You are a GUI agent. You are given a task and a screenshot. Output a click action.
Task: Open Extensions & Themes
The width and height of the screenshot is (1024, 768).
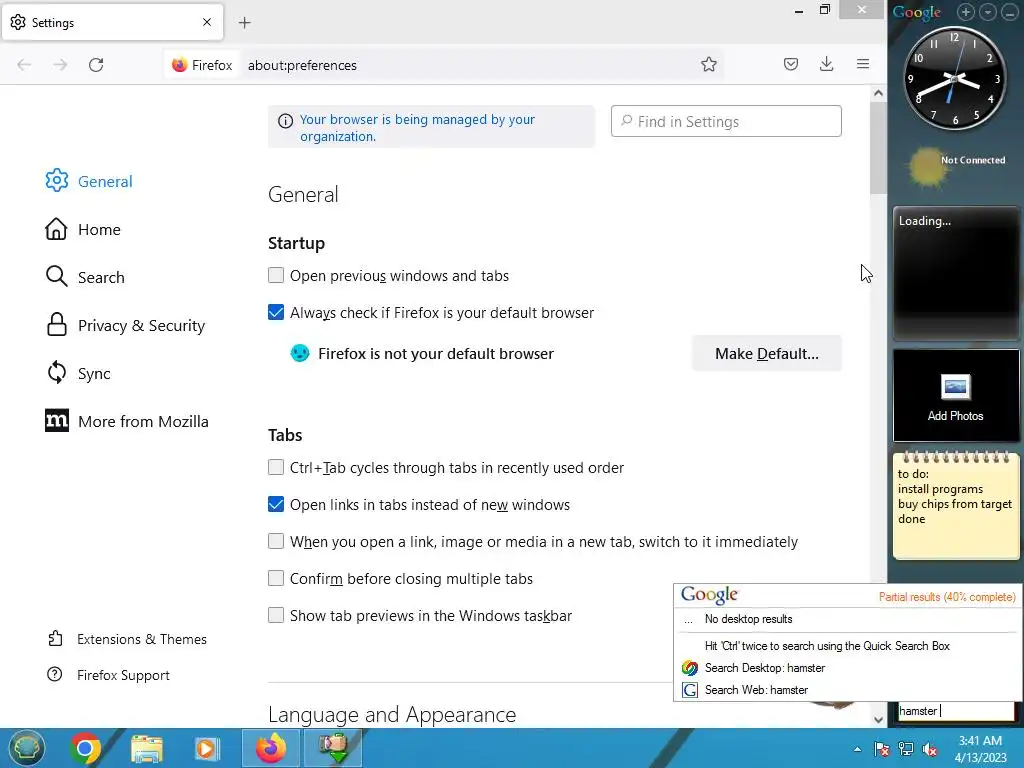pyautogui.click(x=127, y=639)
